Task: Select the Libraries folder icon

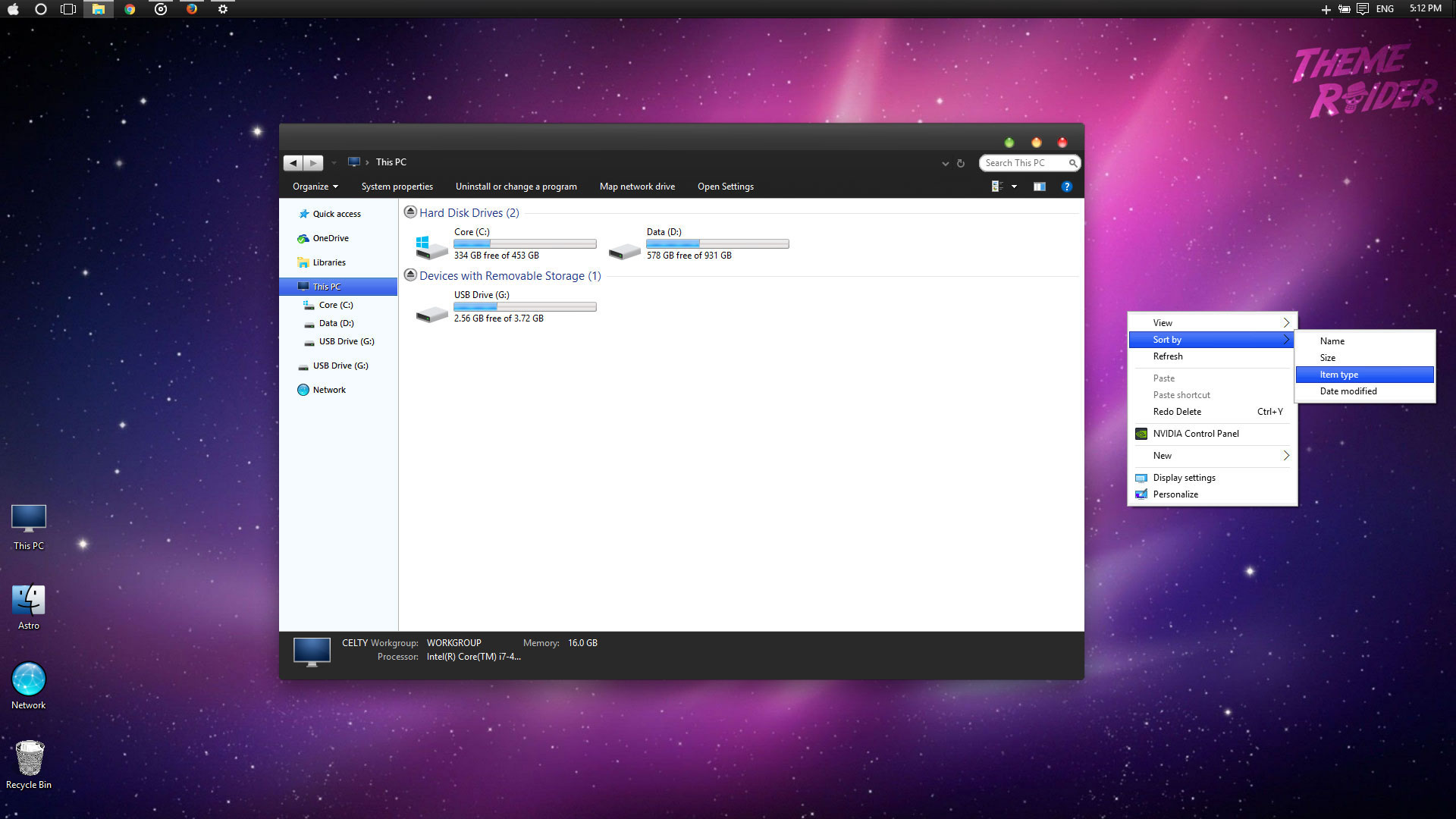Action: click(303, 262)
